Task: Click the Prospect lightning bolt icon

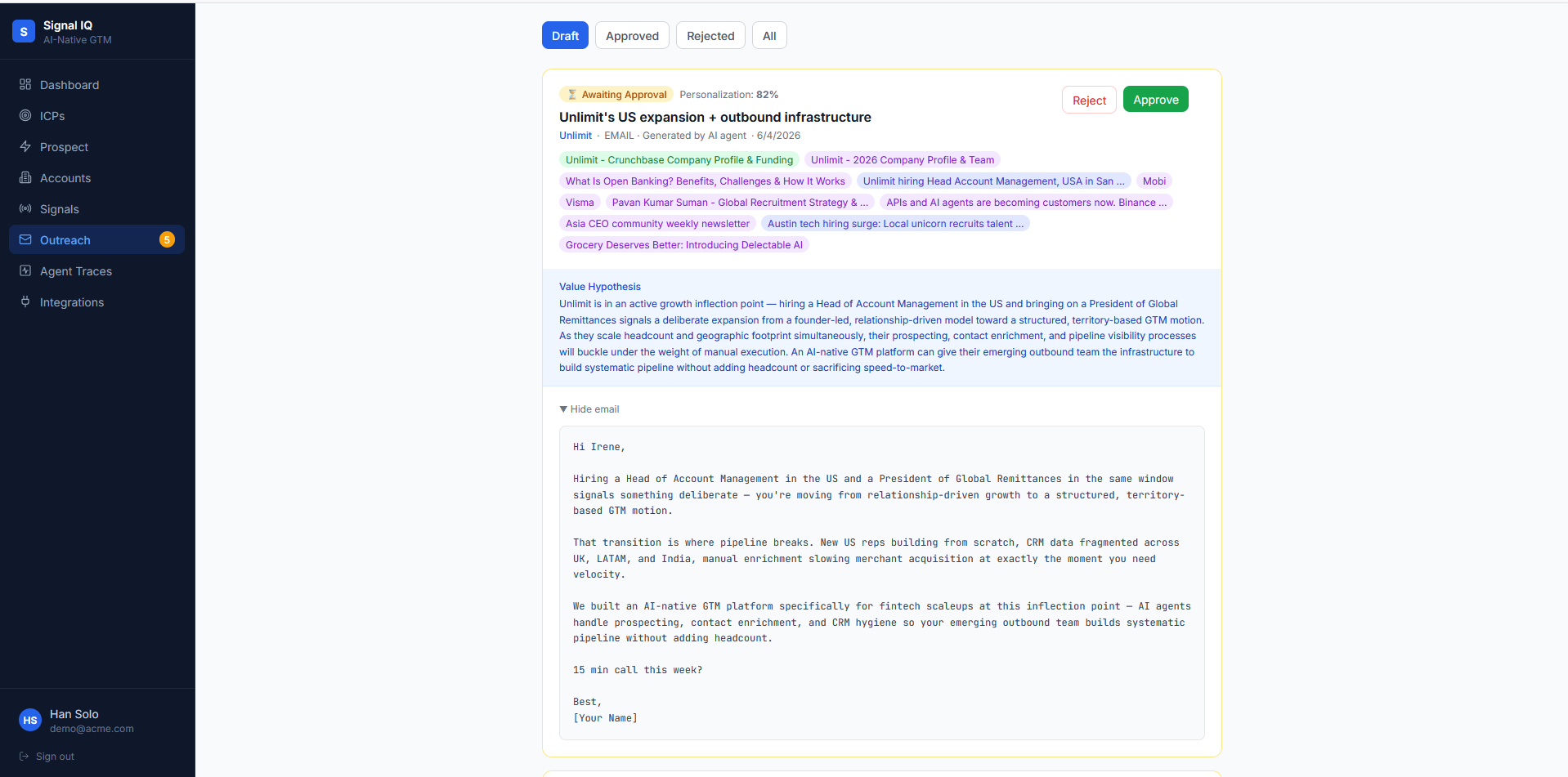Action: (x=25, y=146)
